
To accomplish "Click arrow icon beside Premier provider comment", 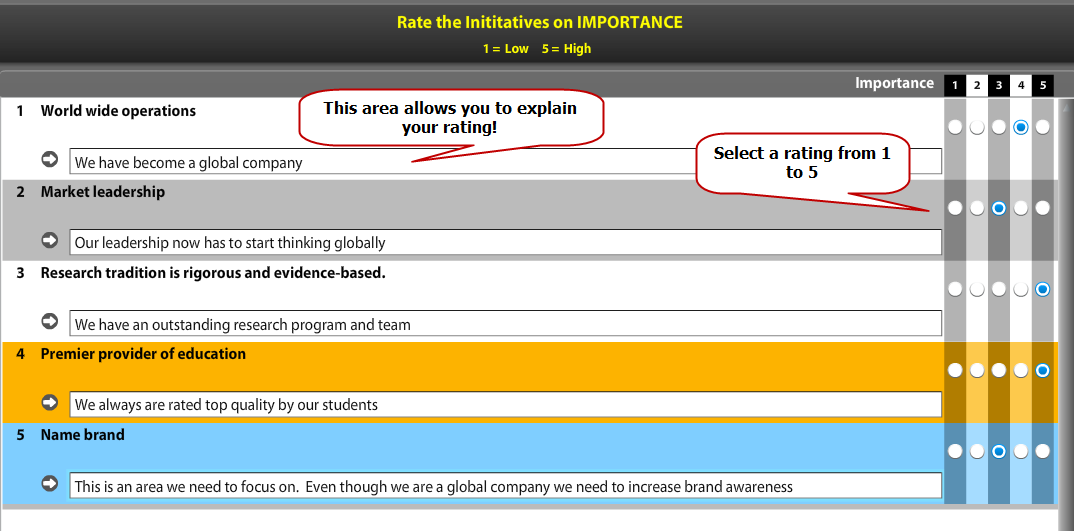I will (x=50, y=402).
